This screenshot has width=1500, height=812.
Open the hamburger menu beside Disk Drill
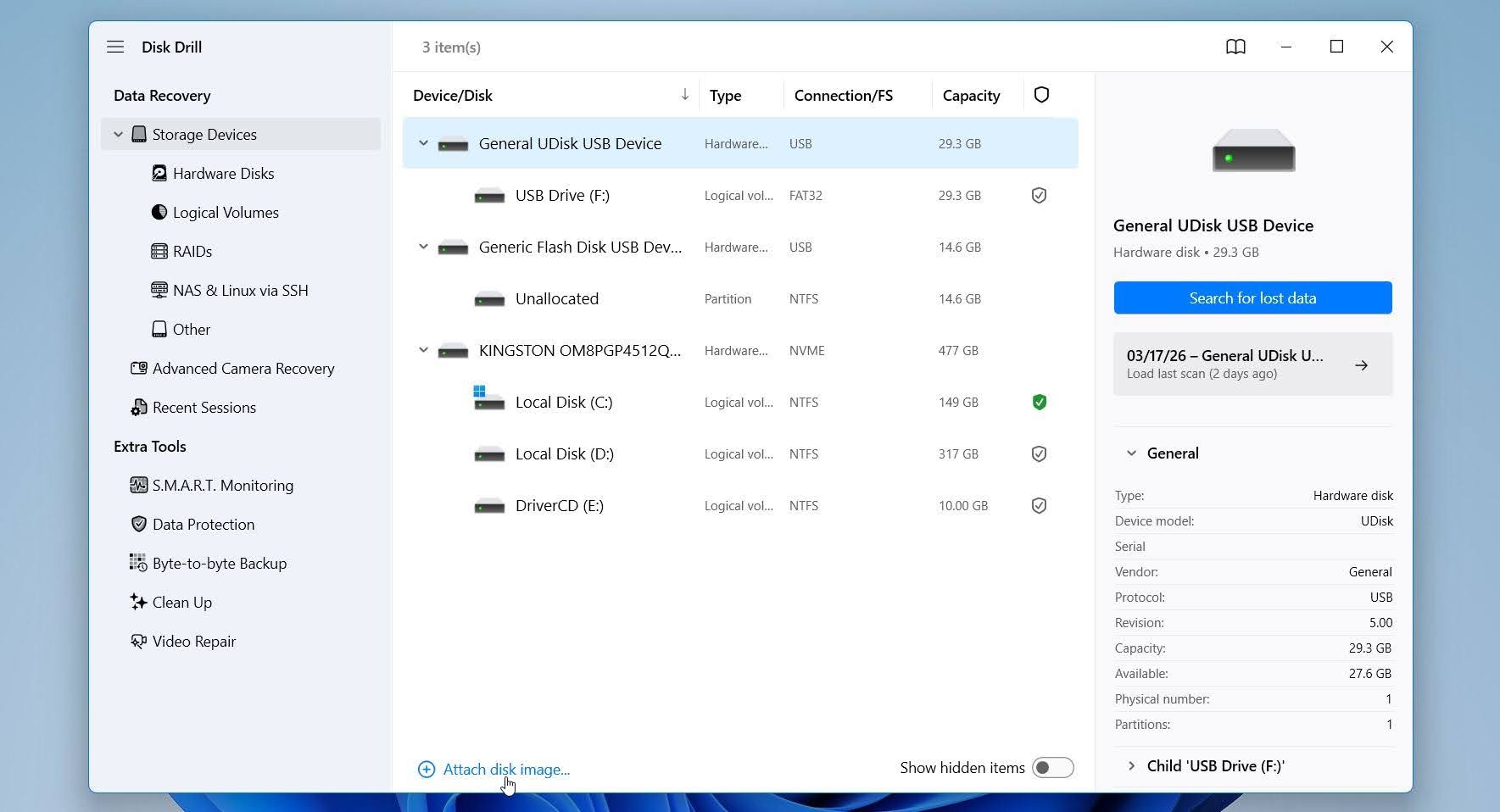point(115,47)
